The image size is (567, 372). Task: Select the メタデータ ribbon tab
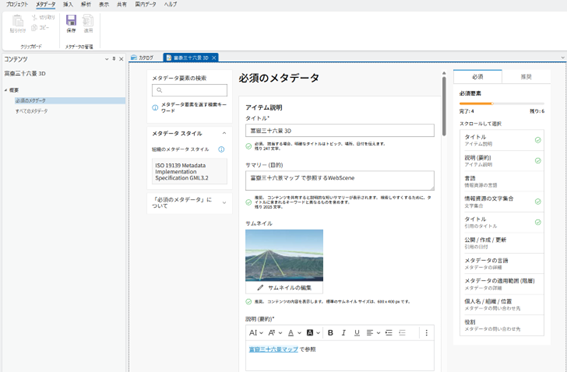[x=46, y=4]
